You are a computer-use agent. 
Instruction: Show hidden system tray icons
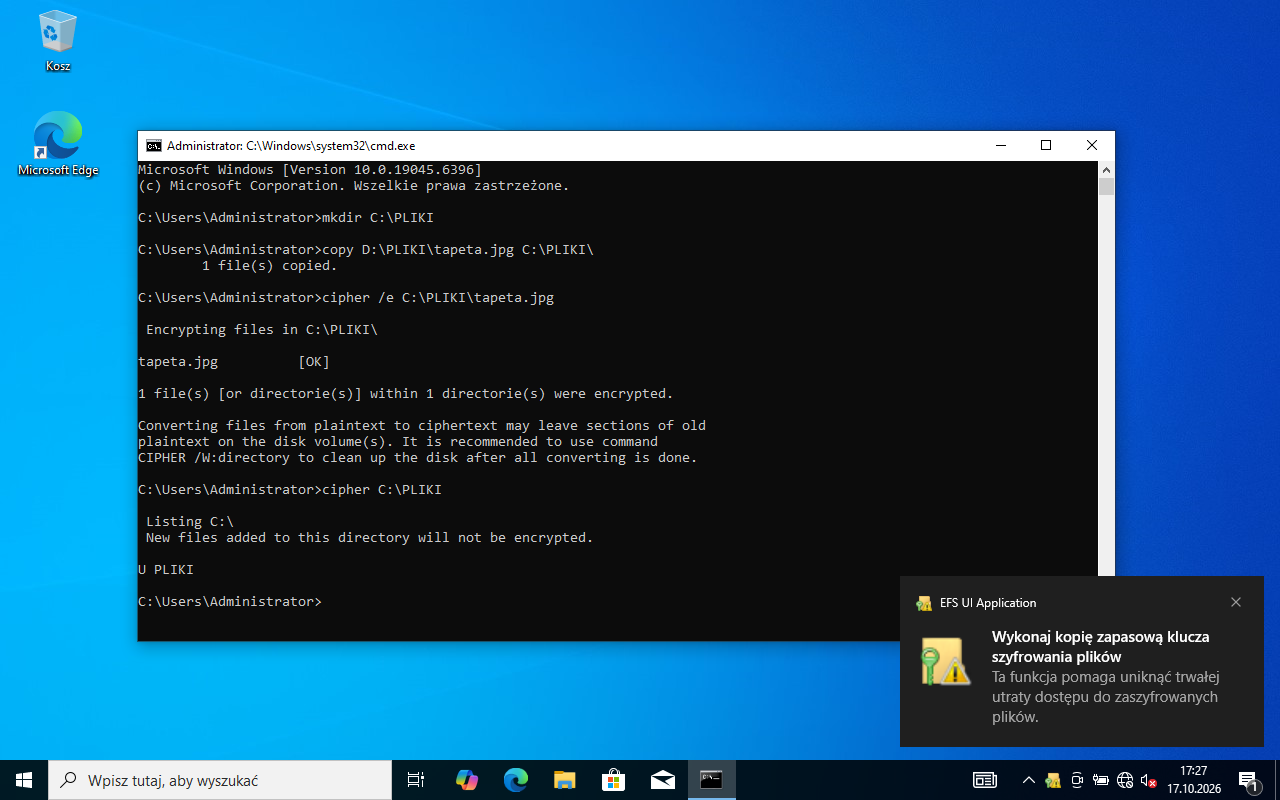coord(1028,780)
